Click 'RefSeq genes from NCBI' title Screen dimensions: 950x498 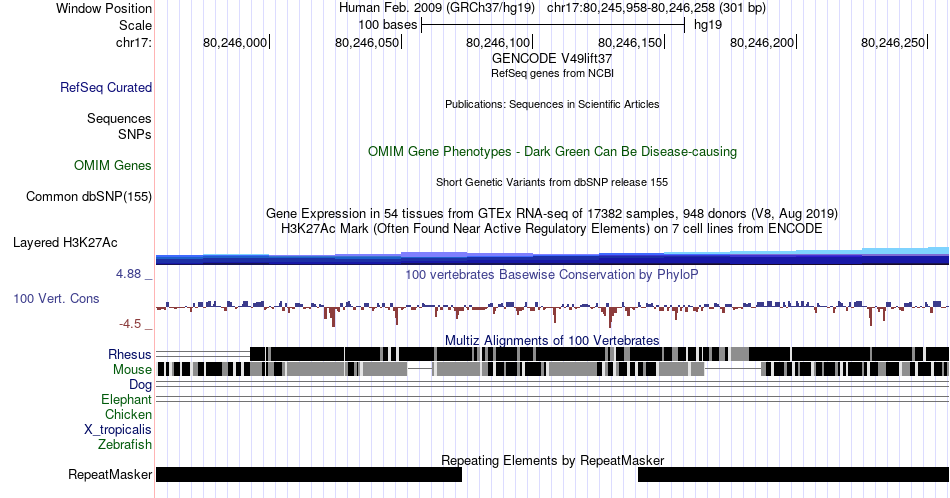point(552,73)
